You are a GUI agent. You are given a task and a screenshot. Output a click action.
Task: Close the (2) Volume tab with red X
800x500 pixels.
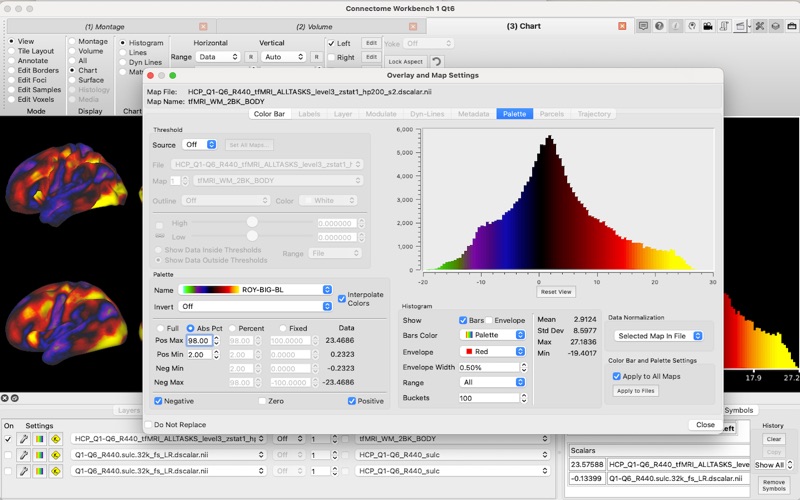pyautogui.click(x=413, y=27)
